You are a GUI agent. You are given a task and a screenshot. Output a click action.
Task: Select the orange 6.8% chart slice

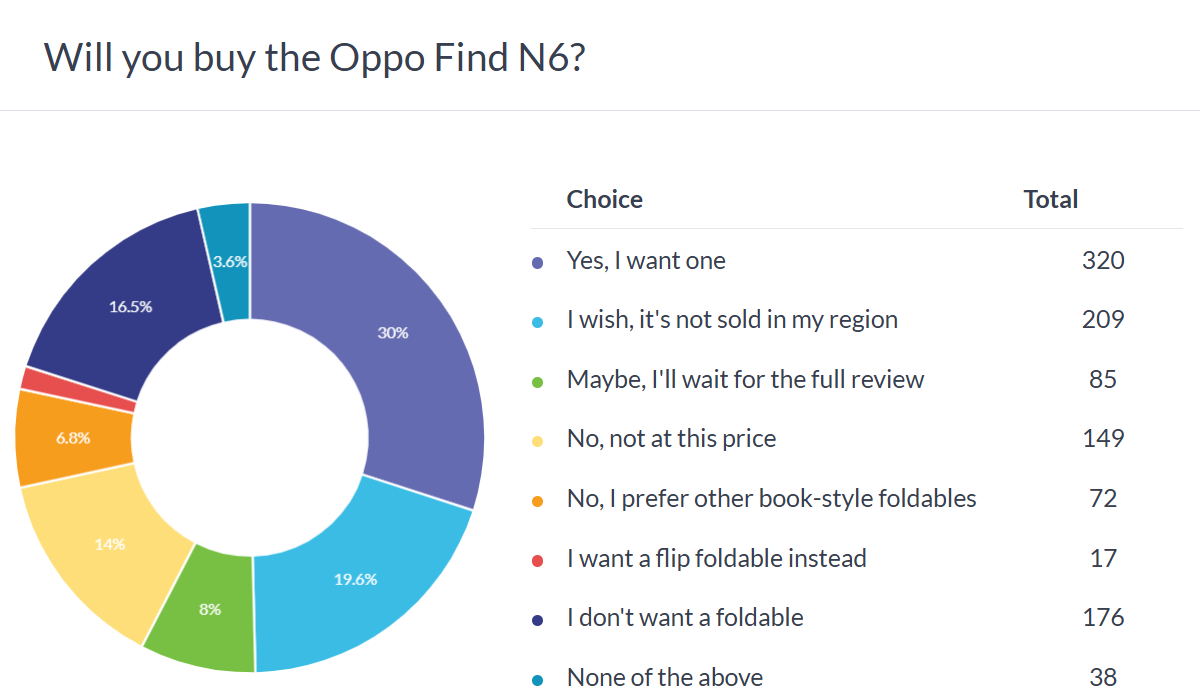(x=72, y=437)
